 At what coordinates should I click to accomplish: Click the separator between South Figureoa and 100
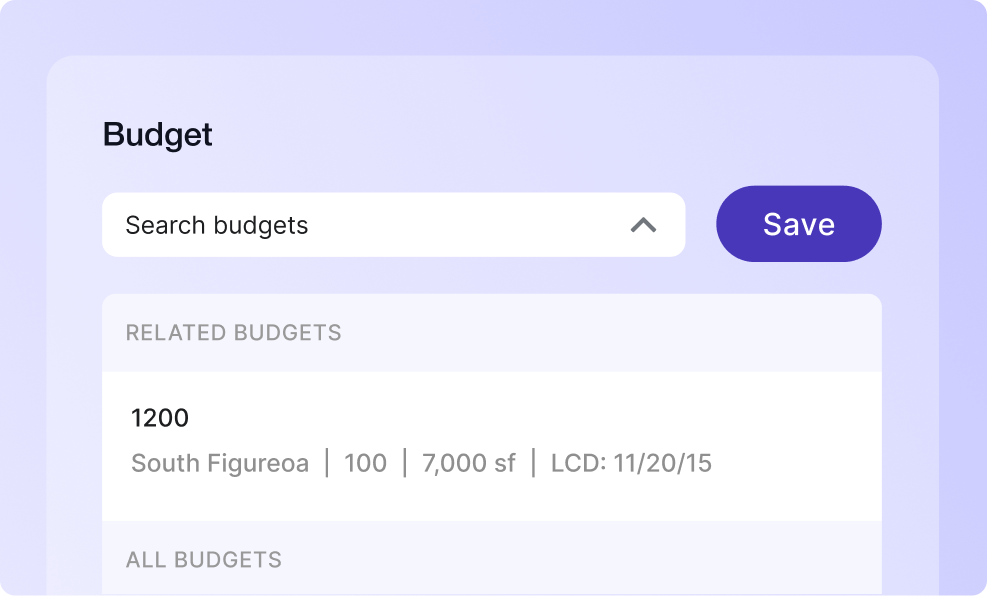pyautogui.click(x=327, y=463)
